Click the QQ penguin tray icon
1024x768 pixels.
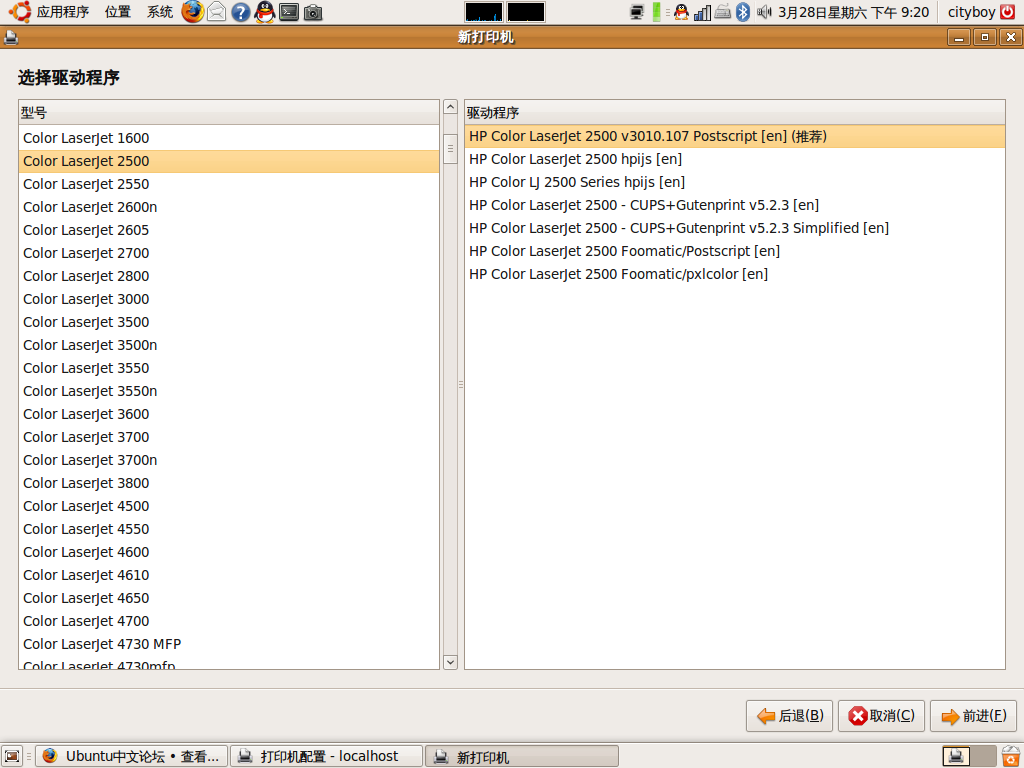(681, 12)
